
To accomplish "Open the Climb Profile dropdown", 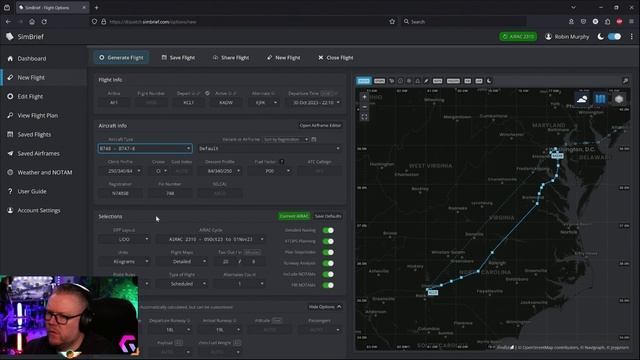I will [x=120, y=171].
